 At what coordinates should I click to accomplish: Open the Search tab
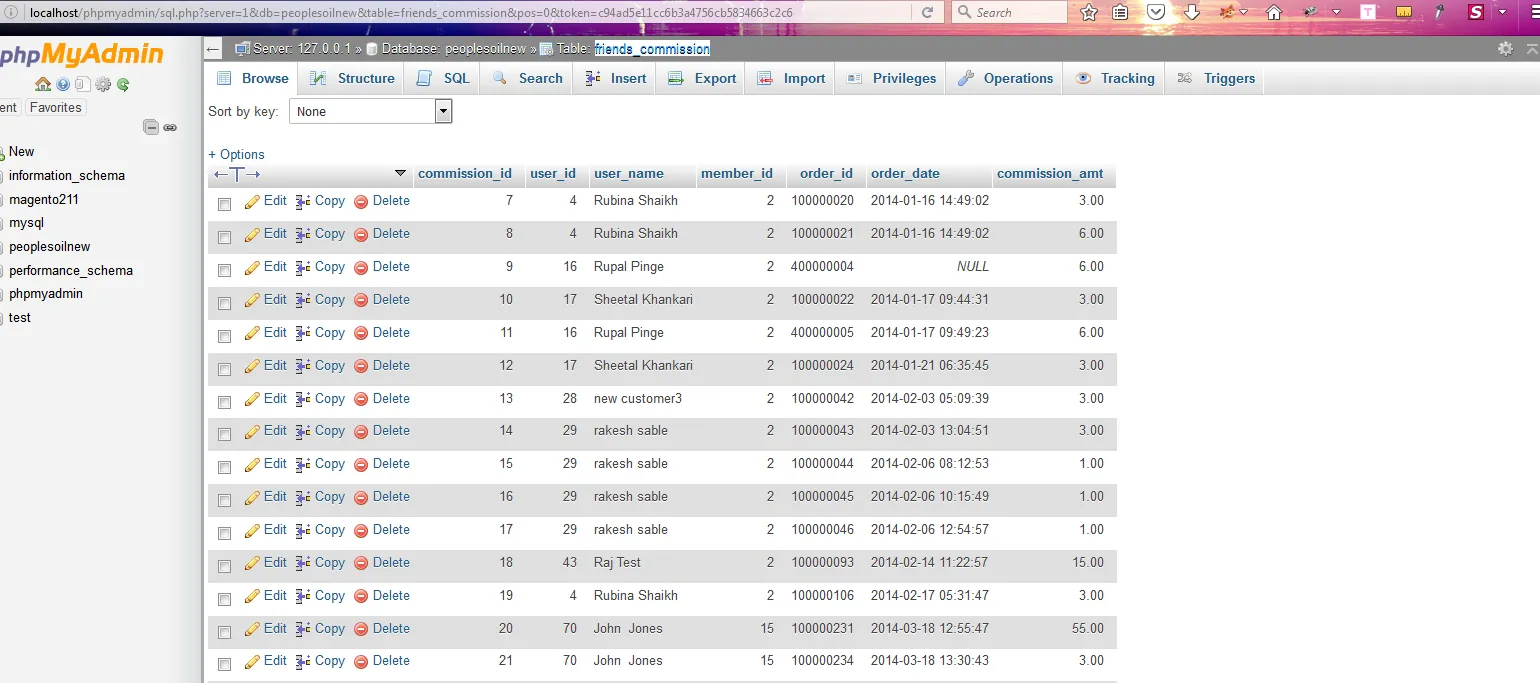point(528,78)
